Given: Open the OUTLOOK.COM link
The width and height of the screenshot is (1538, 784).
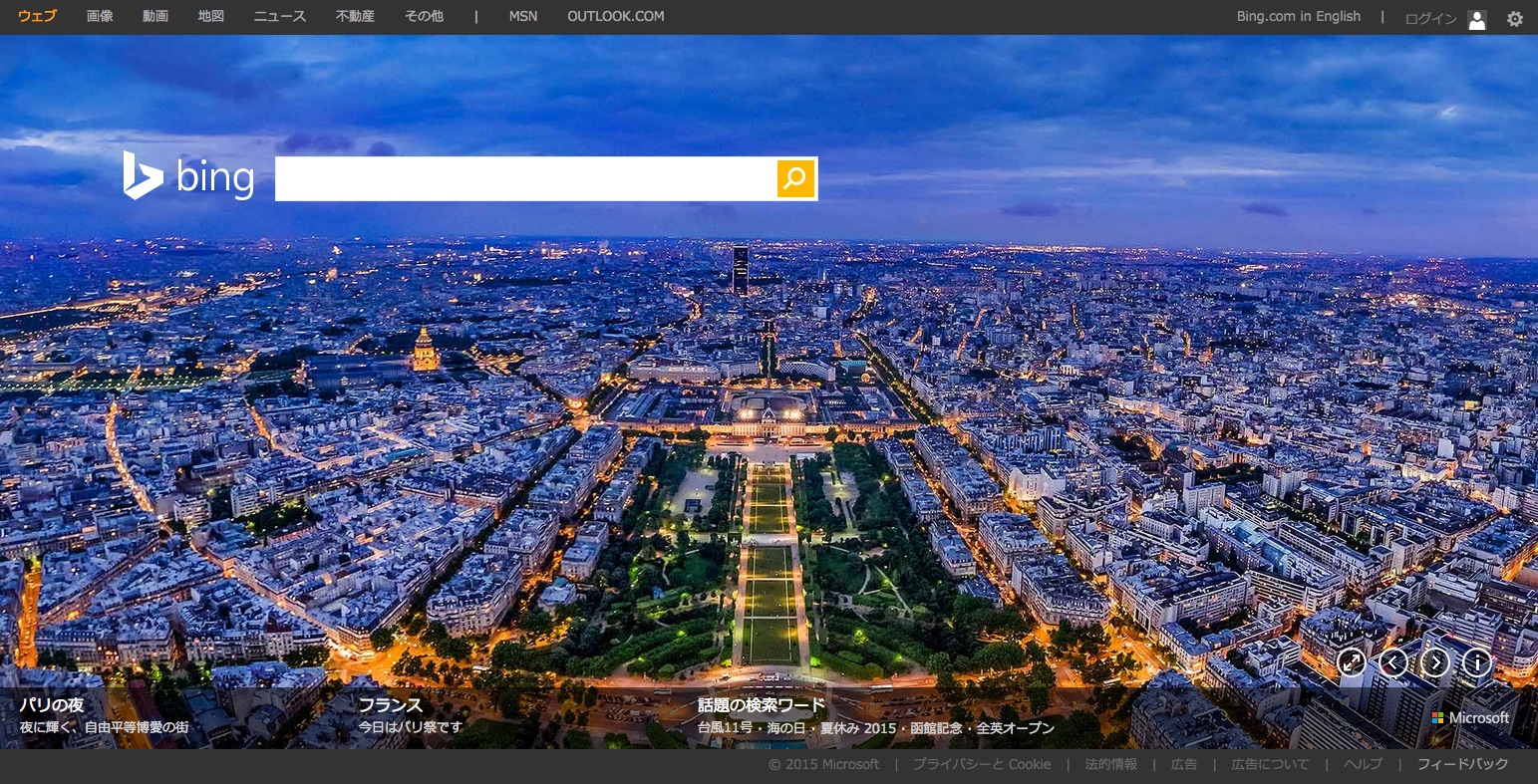Looking at the screenshot, I should pyautogui.click(x=615, y=16).
